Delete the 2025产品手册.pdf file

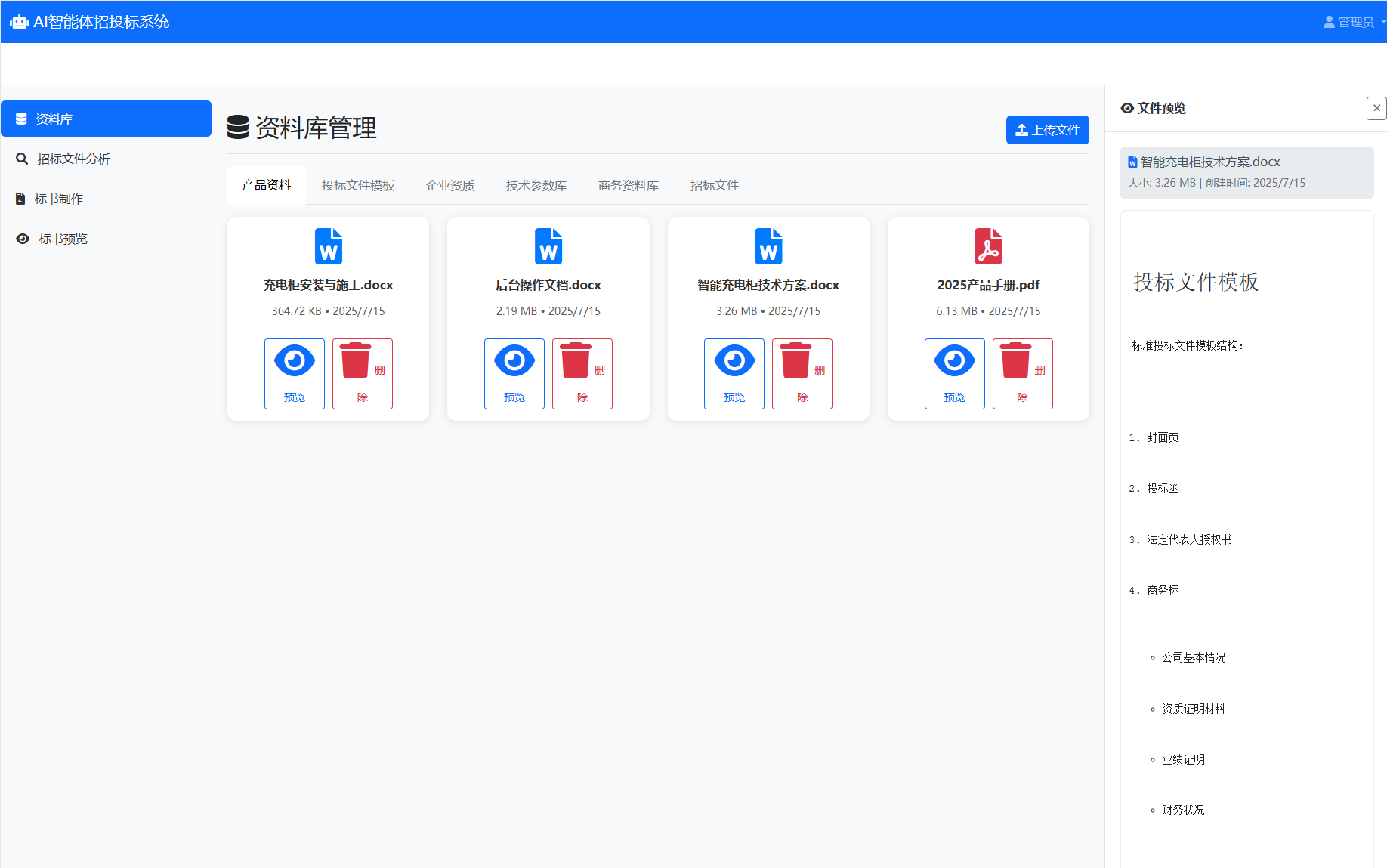pyautogui.click(x=1022, y=374)
